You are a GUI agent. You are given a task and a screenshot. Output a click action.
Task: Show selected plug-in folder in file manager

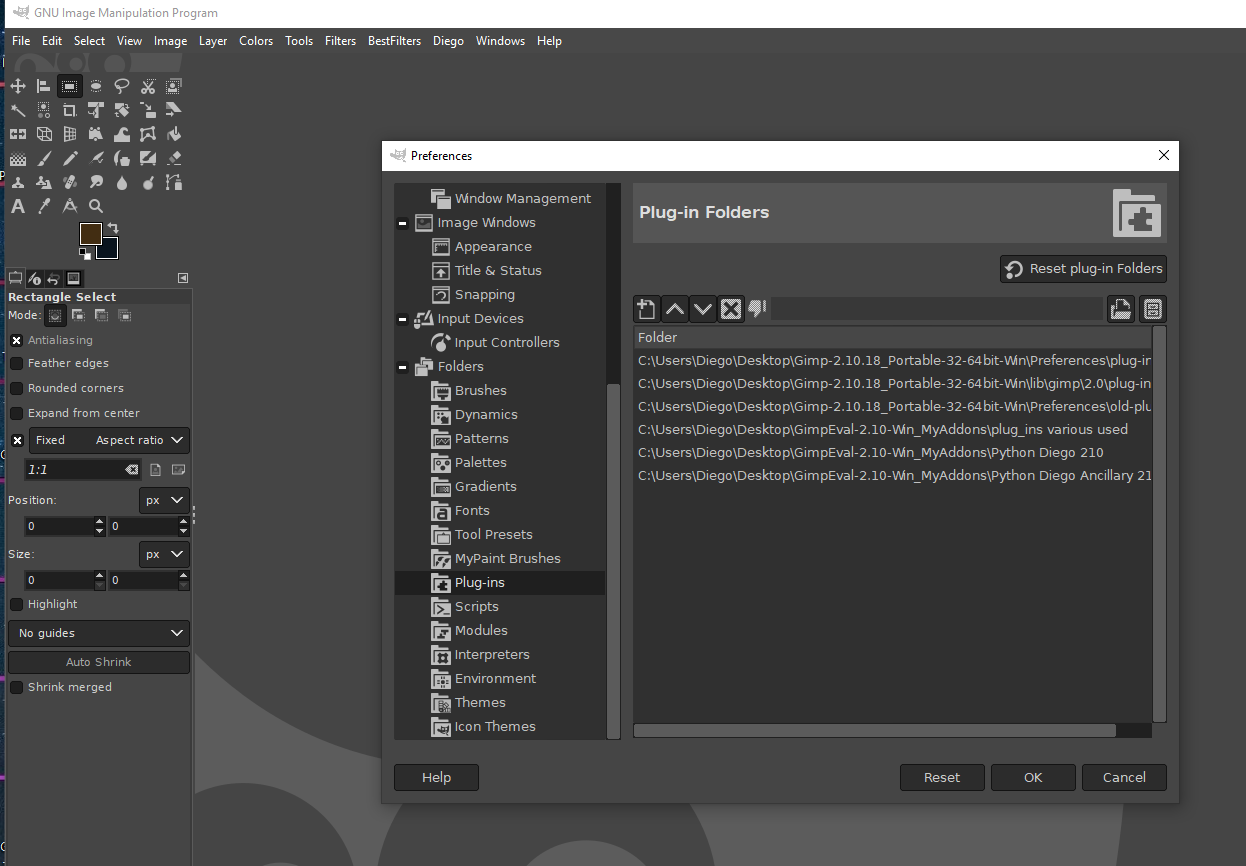tap(1153, 309)
